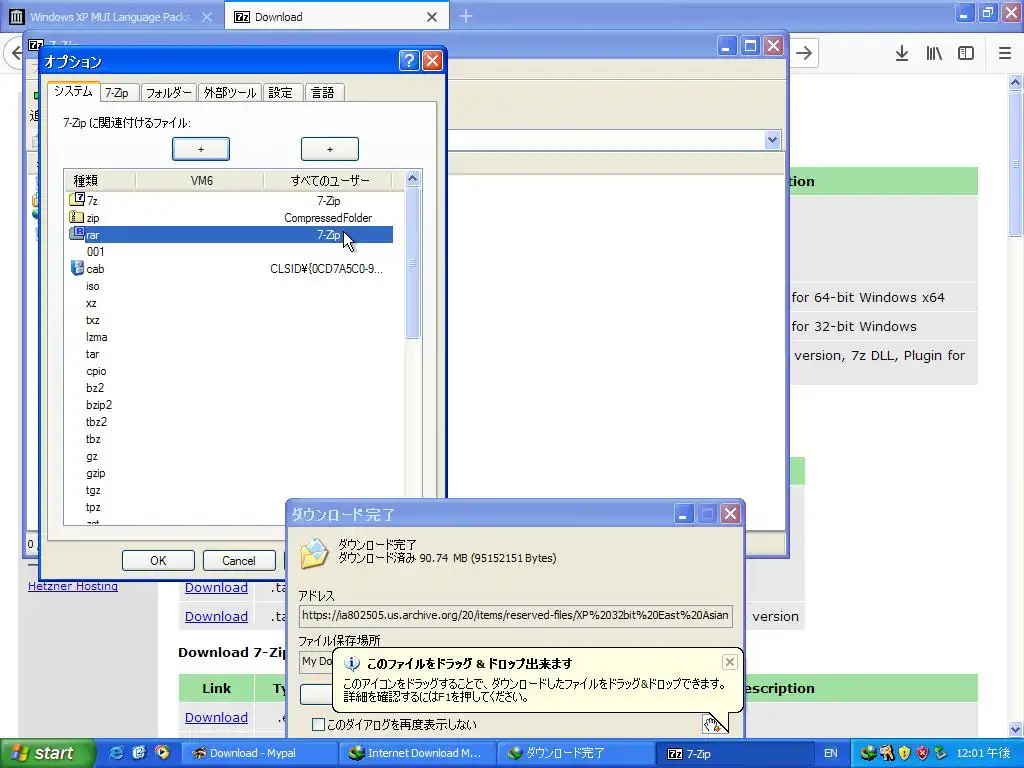This screenshot has height=768, width=1024.
Task: Click the file type list scrollbar thumb
Action: click(412, 263)
